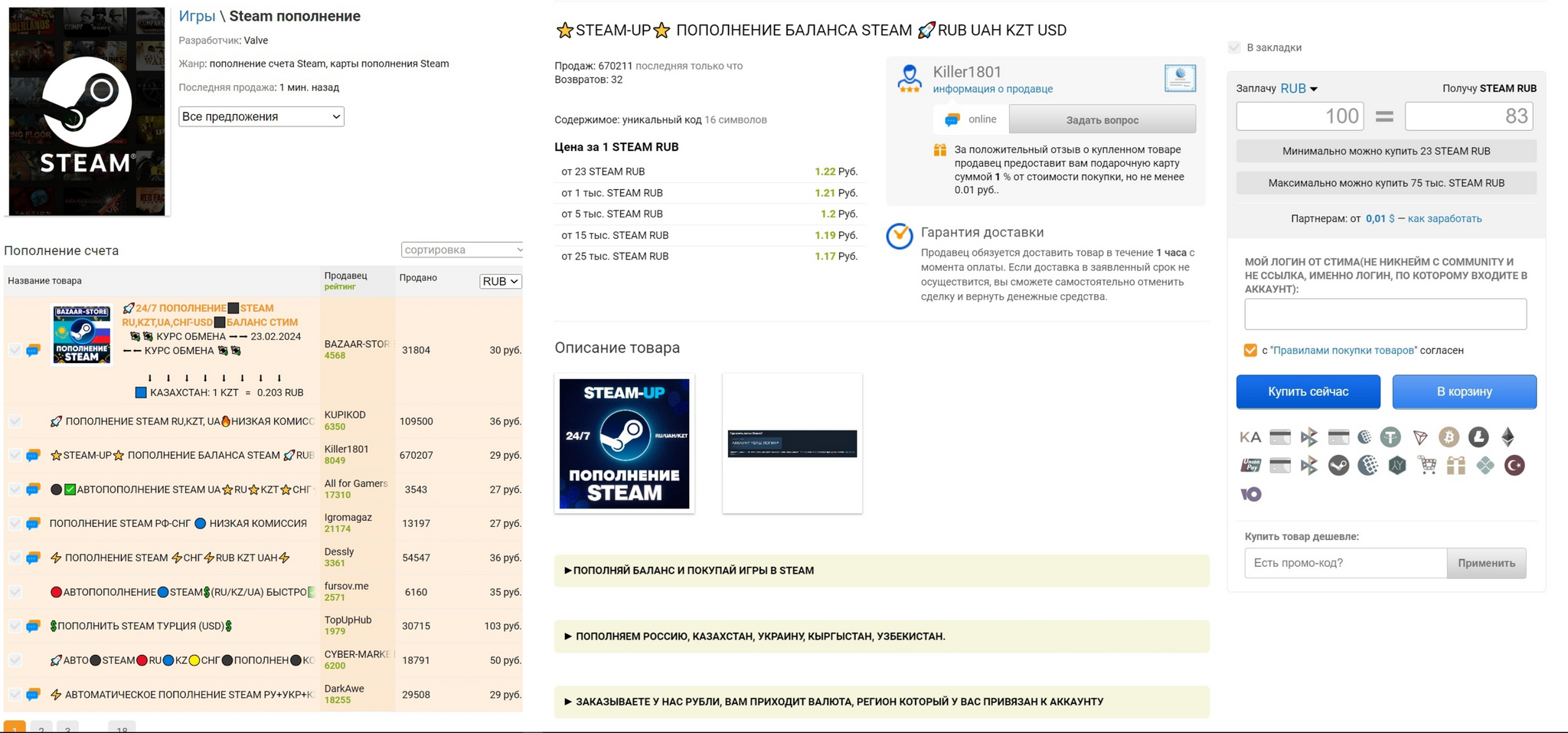The image size is (1568, 733).
Task: Open the 'сортировка' sort dropdown
Action: click(462, 250)
